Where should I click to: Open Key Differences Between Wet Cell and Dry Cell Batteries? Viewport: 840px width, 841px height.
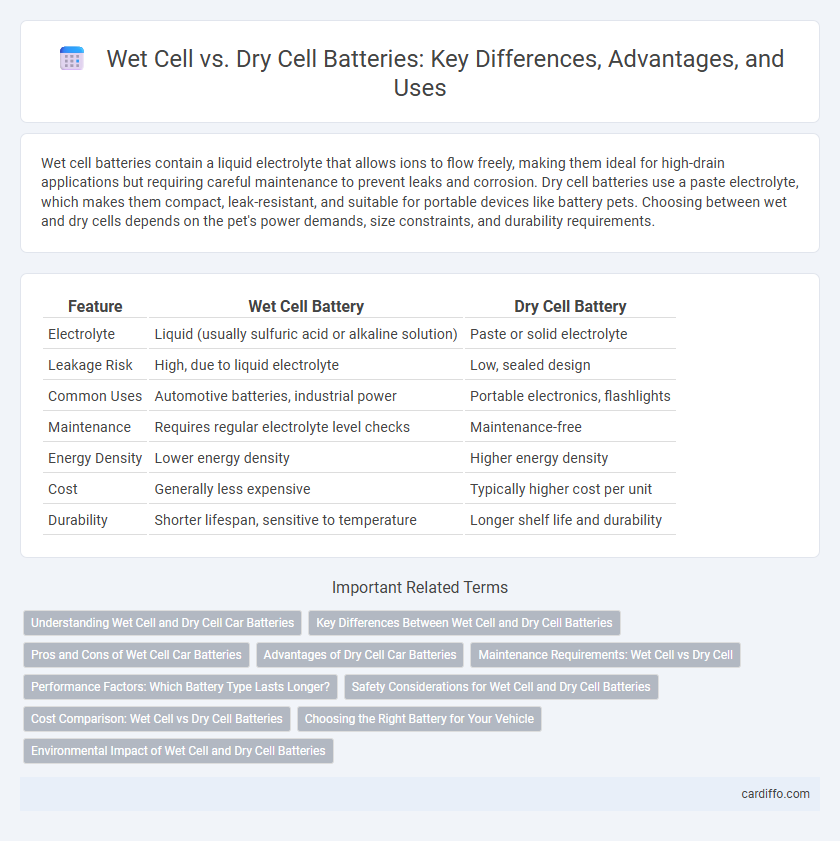coord(464,623)
